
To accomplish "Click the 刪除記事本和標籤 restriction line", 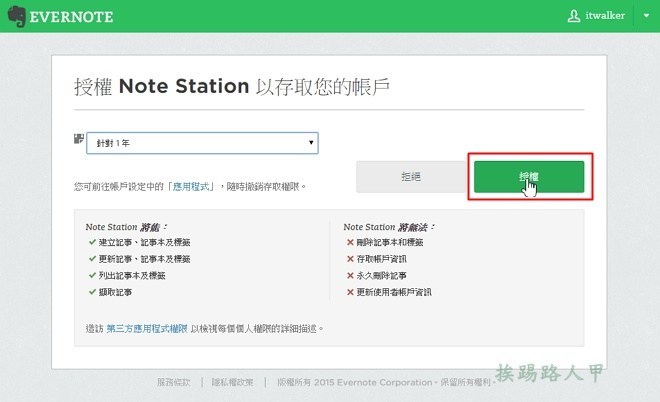I will tap(390, 242).
